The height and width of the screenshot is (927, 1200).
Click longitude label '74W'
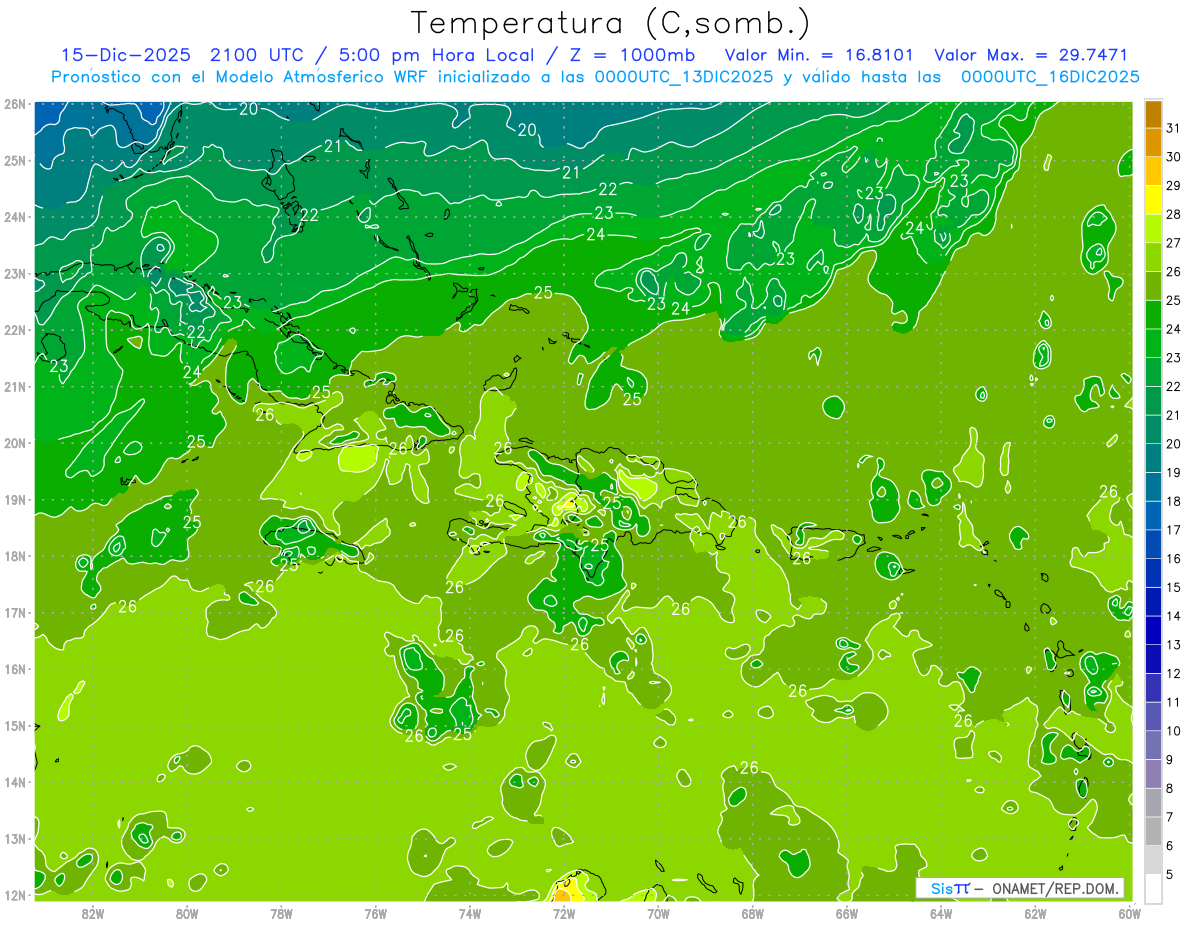pyautogui.click(x=470, y=913)
